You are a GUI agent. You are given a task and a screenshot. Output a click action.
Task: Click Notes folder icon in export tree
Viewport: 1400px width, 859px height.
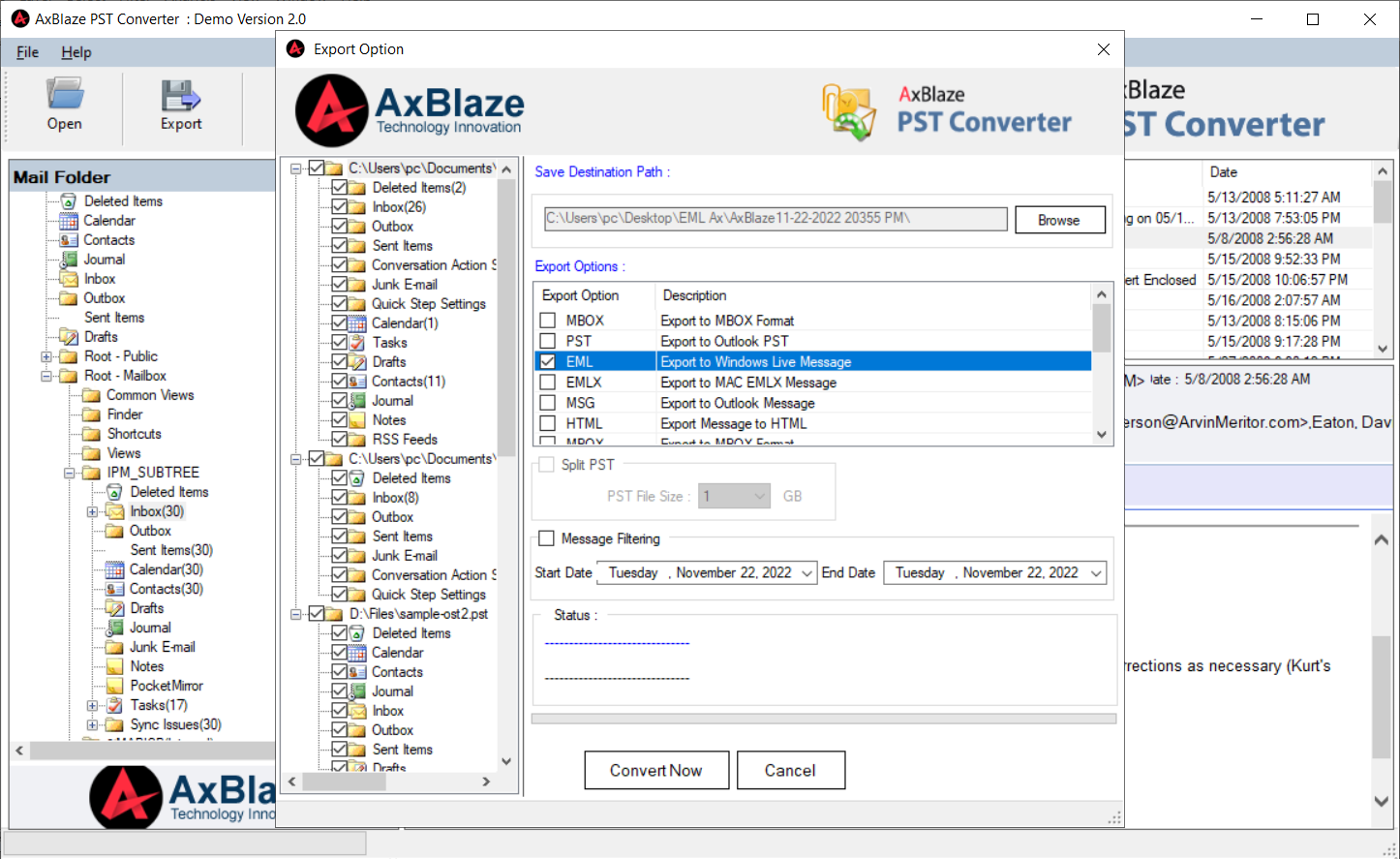click(357, 420)
